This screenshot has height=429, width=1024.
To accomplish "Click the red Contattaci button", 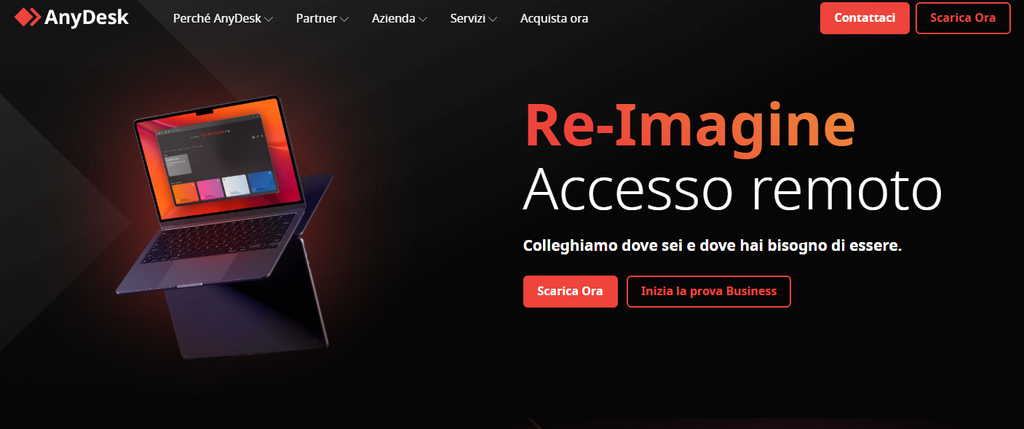I will pyautogui.click(x=865, y=18).
